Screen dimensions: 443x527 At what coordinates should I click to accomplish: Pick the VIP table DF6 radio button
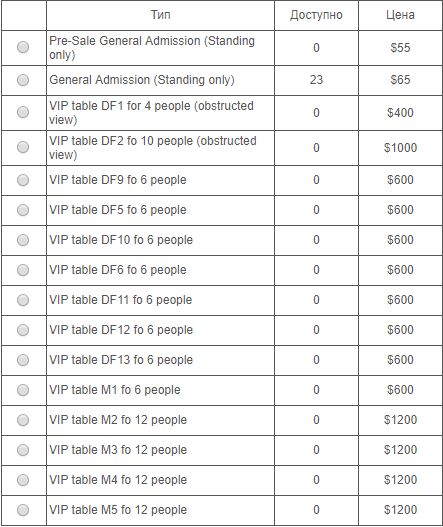(23, 270)
